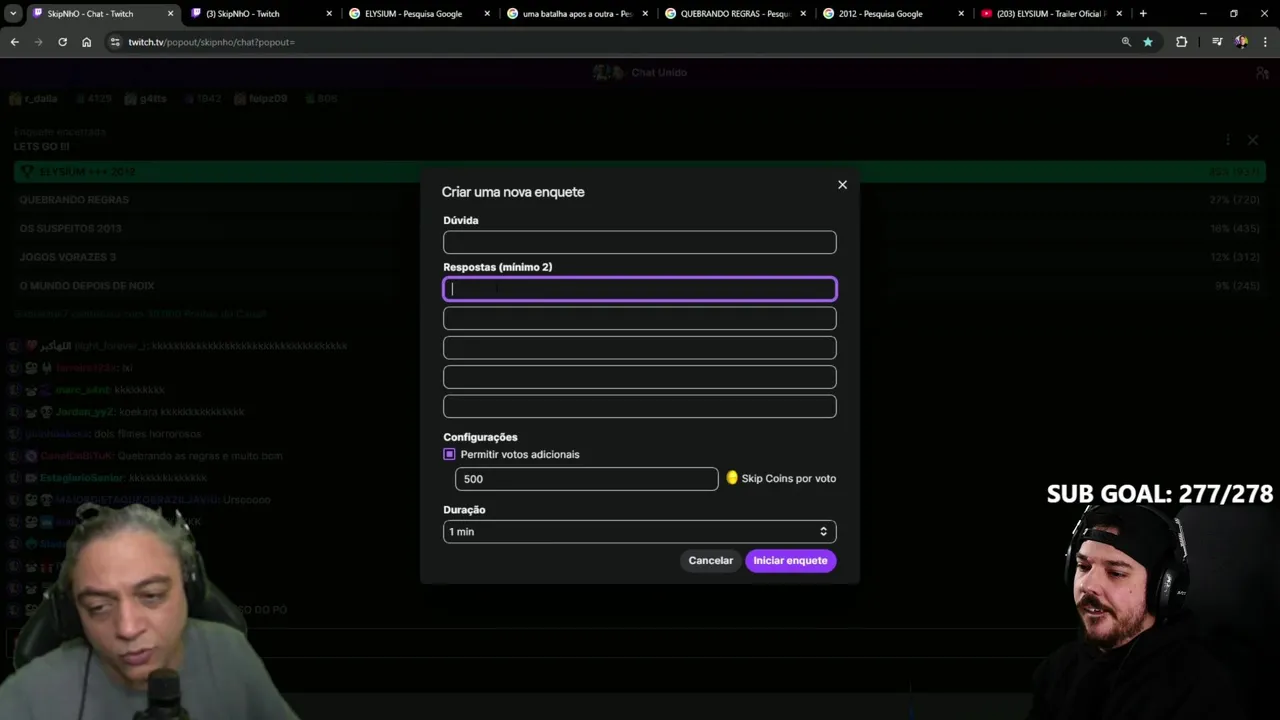Image resolution: width=1280 pixels, height=720 pixels.
Task: Focus the first Respostas answer field
Action: point(640,289)
